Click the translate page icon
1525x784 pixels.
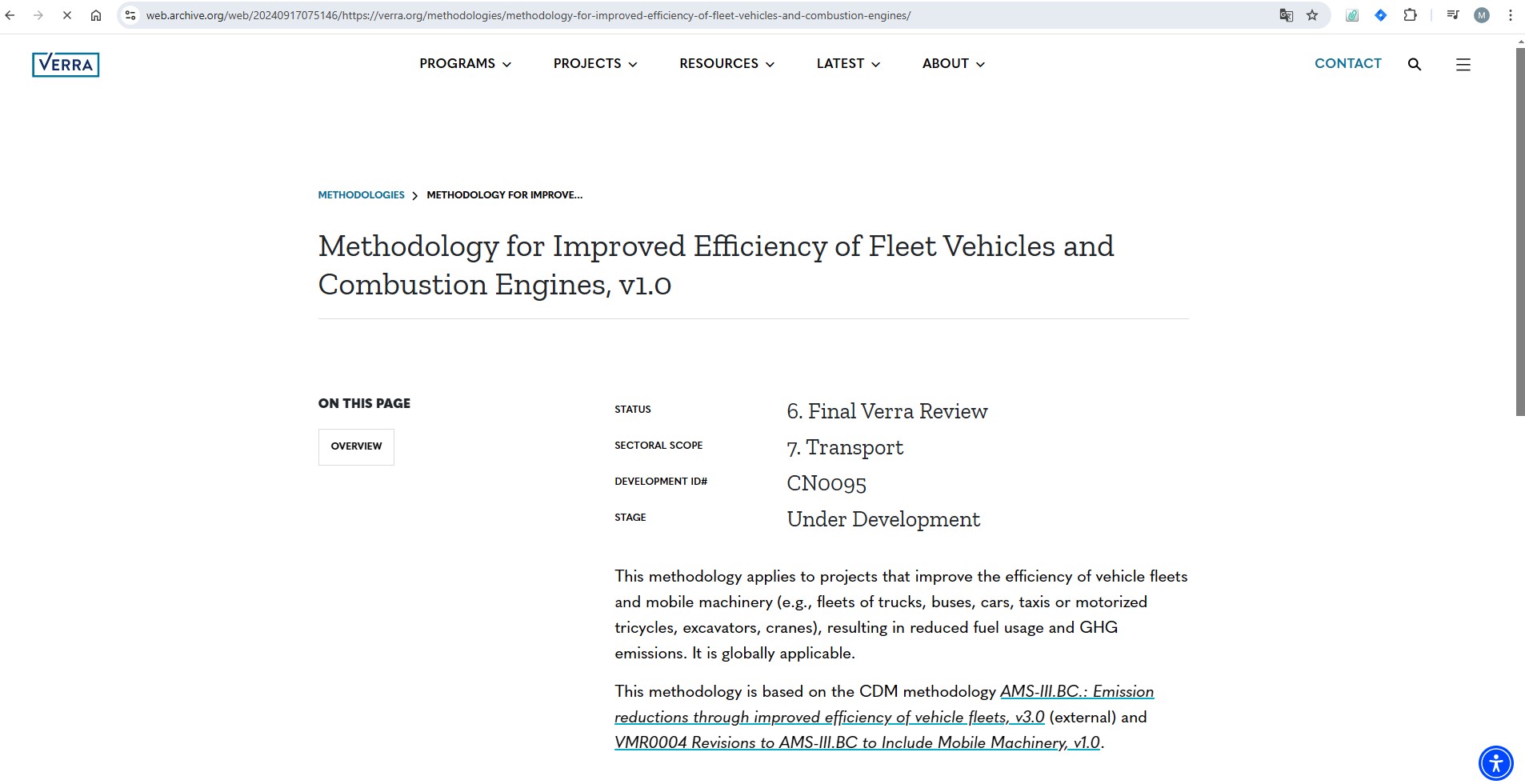pos(1286,15)
